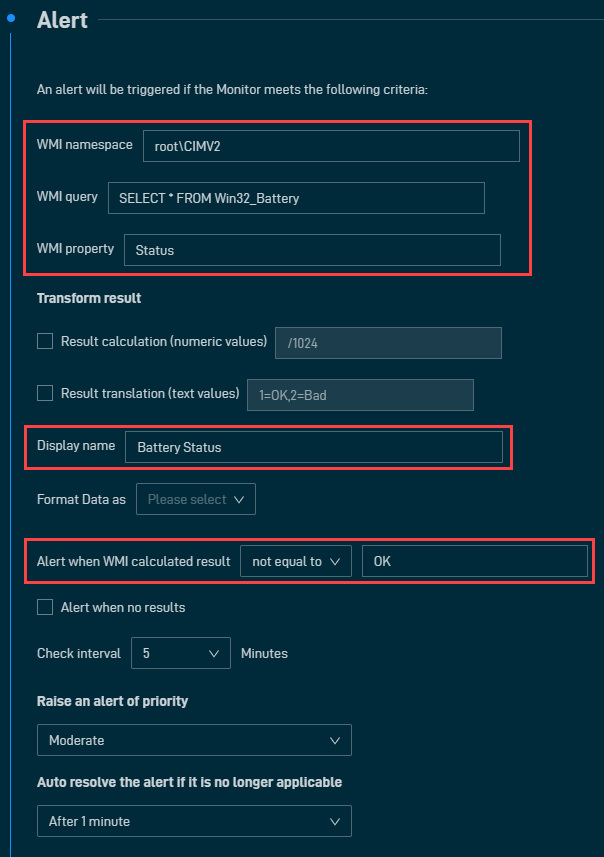The height and width of the screenshot is (857, 604).
Task: Click the Please select dropdown chevron
Action: coord(239,500)
